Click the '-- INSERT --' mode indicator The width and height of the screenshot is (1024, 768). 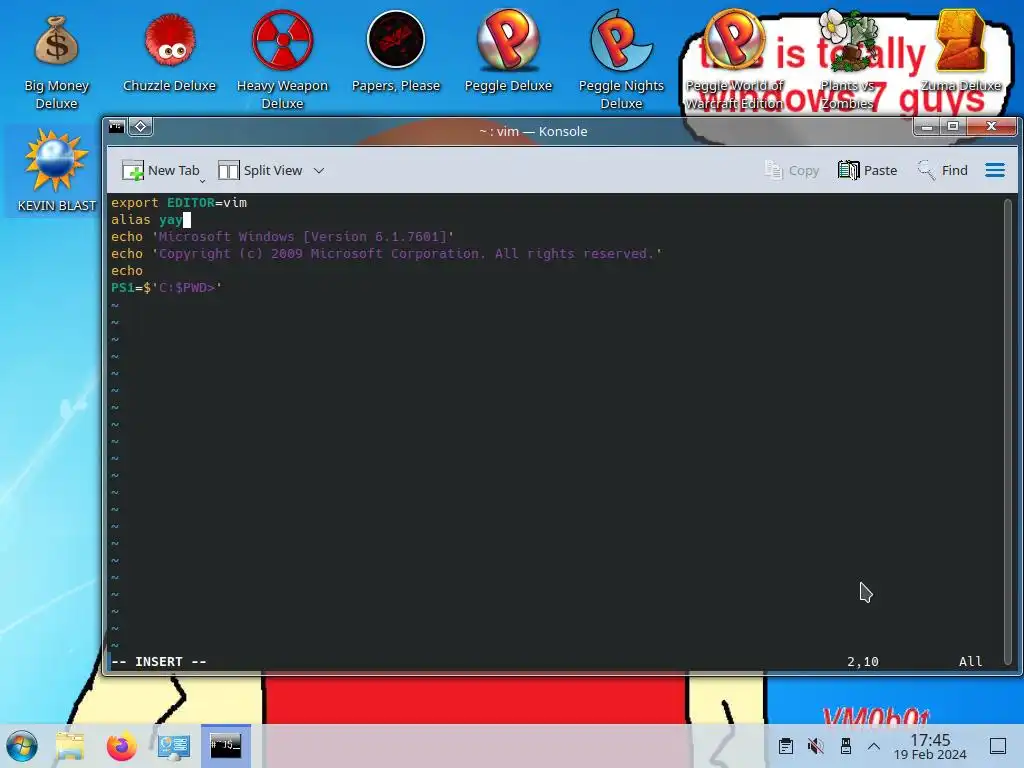pyautogui.click(x=159, y=662)
